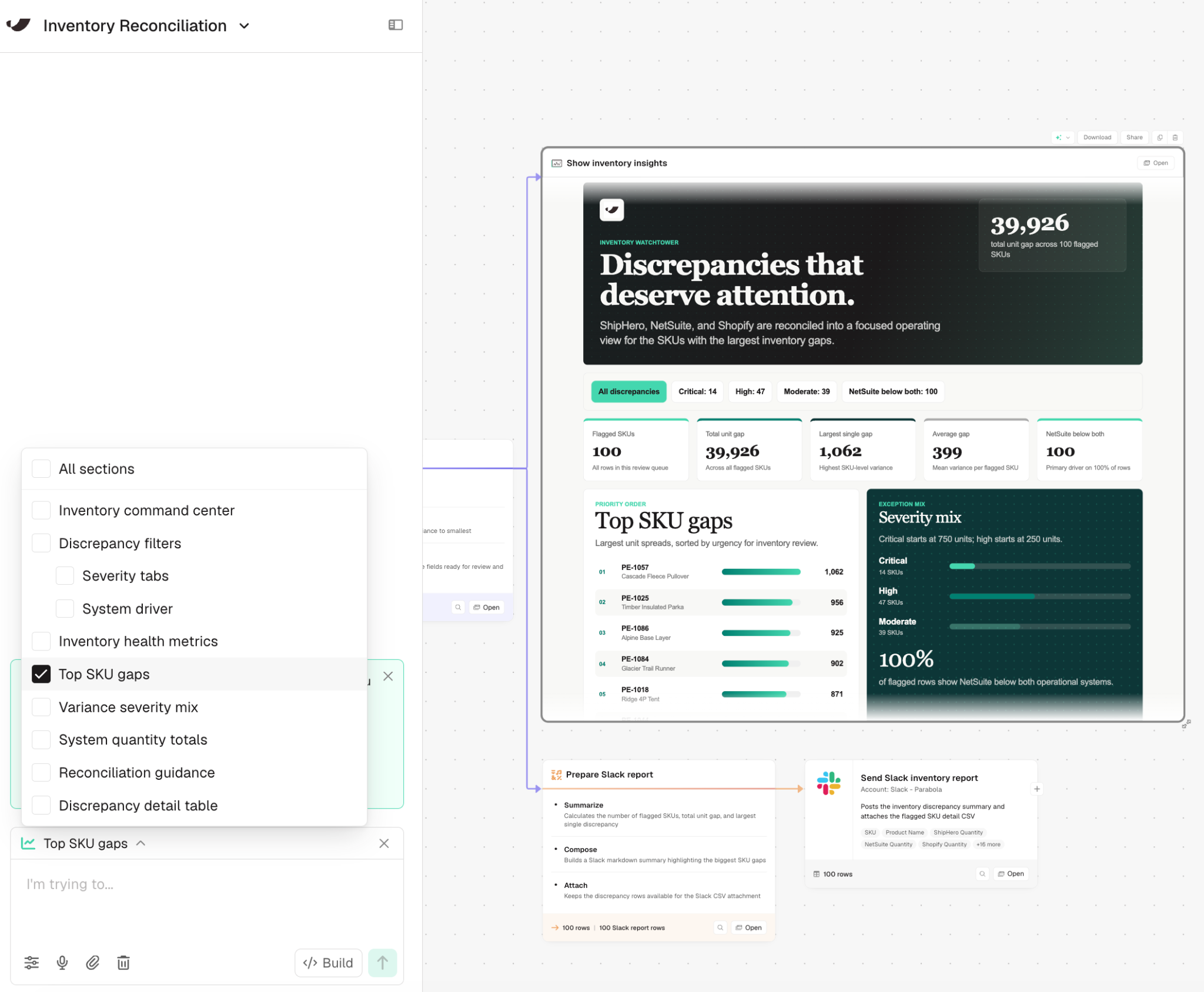Click the Shopify Quantity column tag
Viewport: 1204px width, 992px height.
click(x=944, y=844)
